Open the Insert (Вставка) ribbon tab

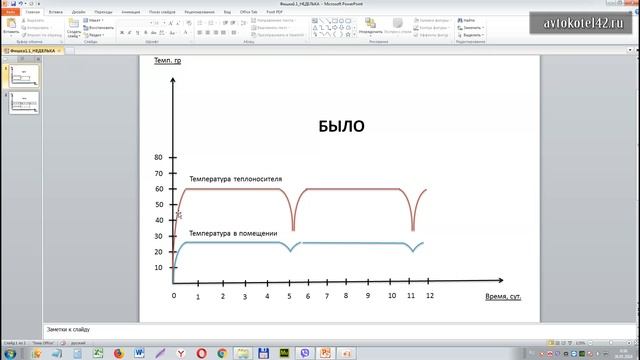point(56,12)
